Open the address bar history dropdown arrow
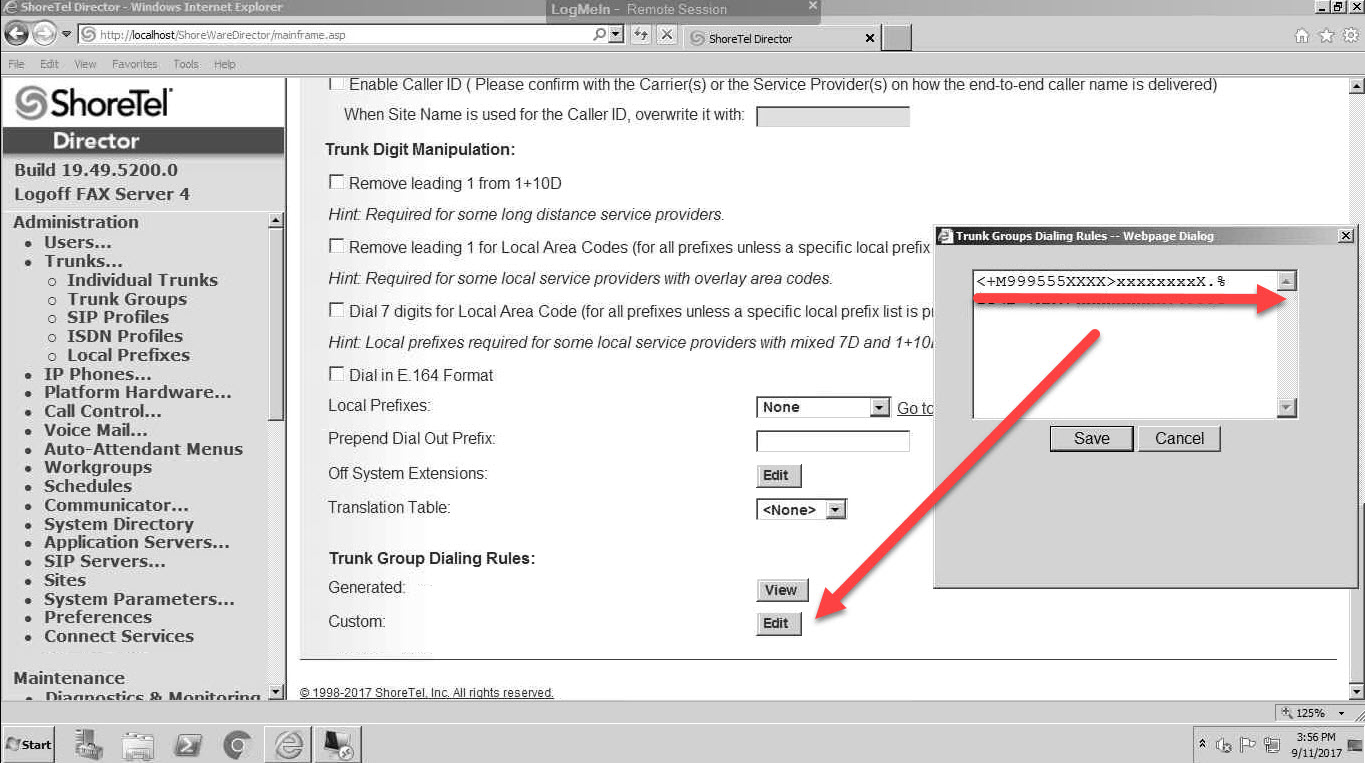The width and height of the screenshot is (1365, 763). (615, 34)
